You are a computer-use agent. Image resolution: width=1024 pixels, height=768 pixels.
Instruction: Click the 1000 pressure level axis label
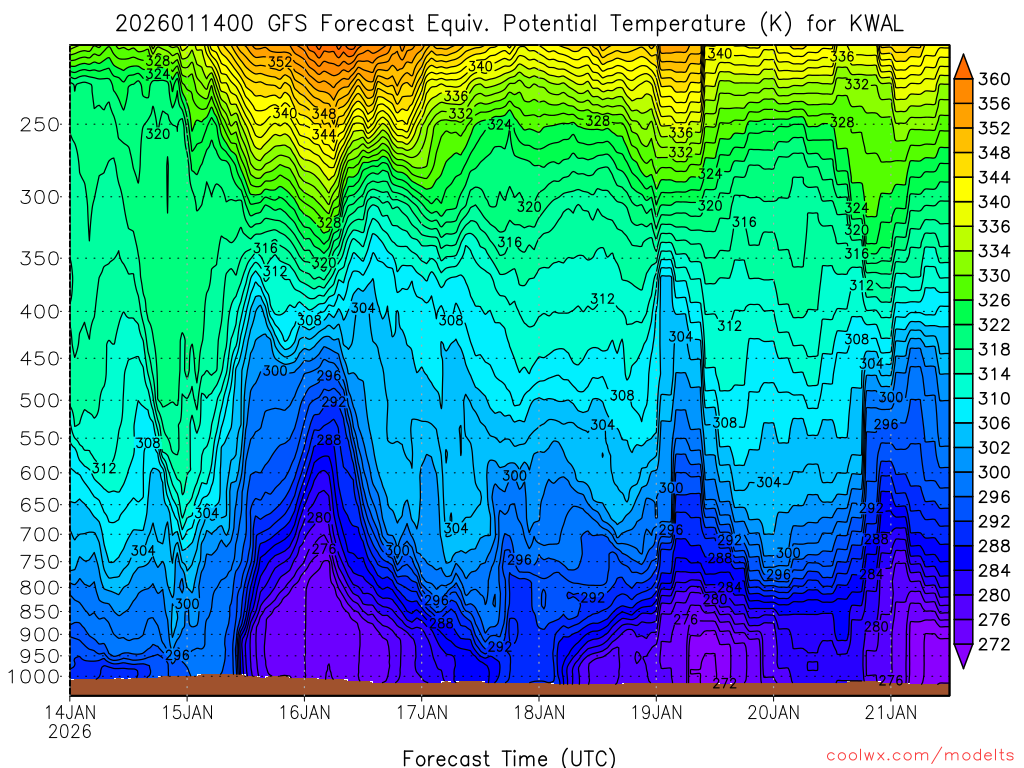coord(34,677)
